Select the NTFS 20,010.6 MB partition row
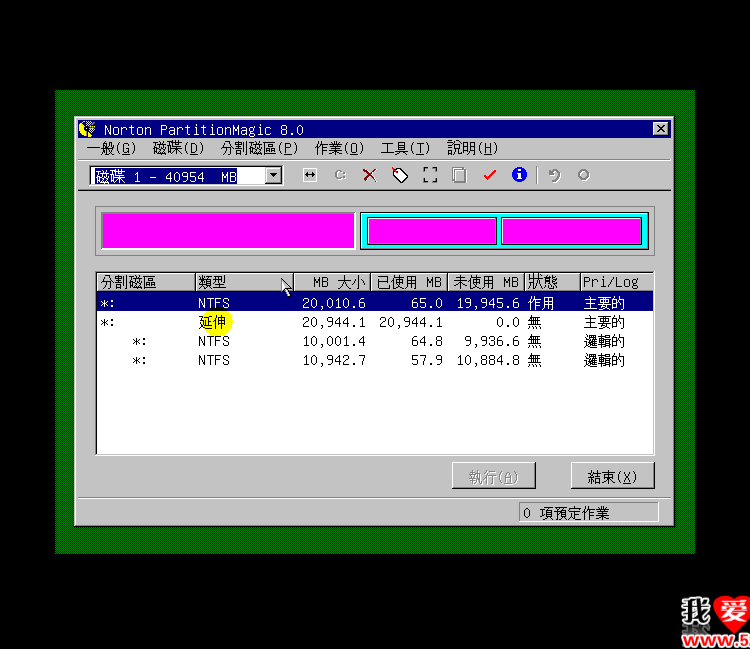Image resolution: width=750 pixels, height=649 pixels. click(375, 303)
